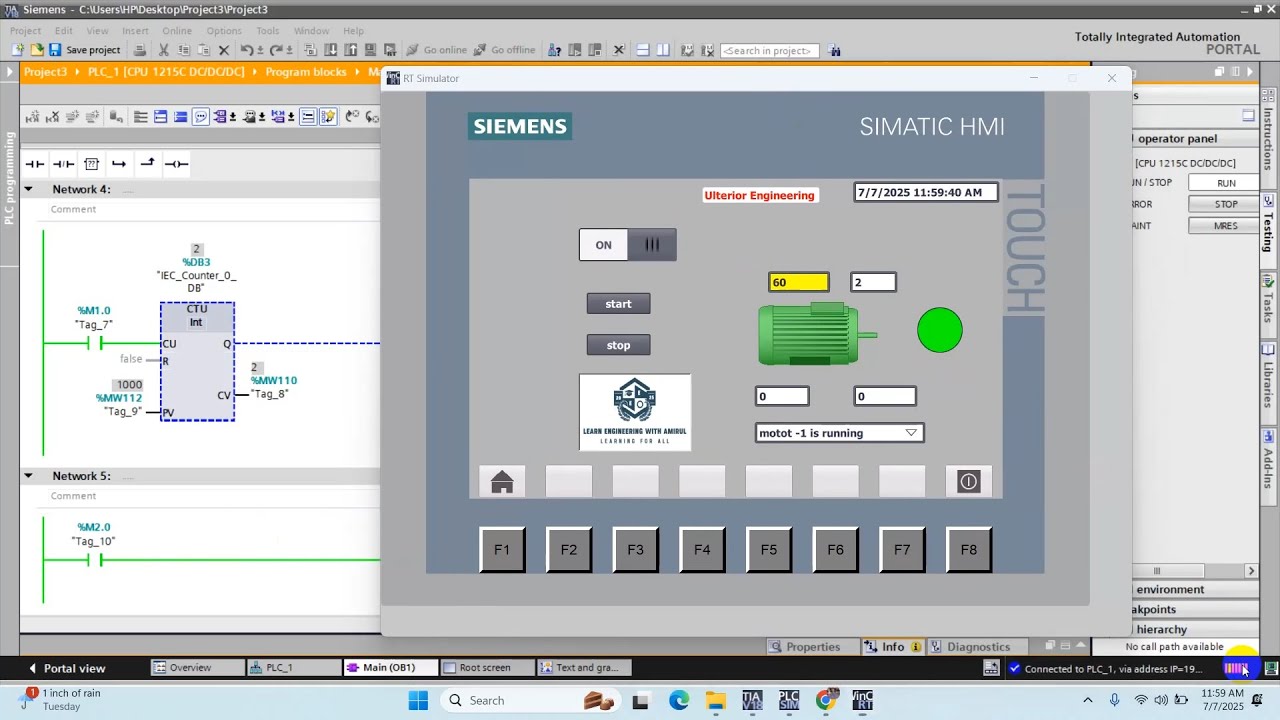Viewport: 1280px width, 720px height.
Task: Click the F4 function key
Action: point(702,549)
